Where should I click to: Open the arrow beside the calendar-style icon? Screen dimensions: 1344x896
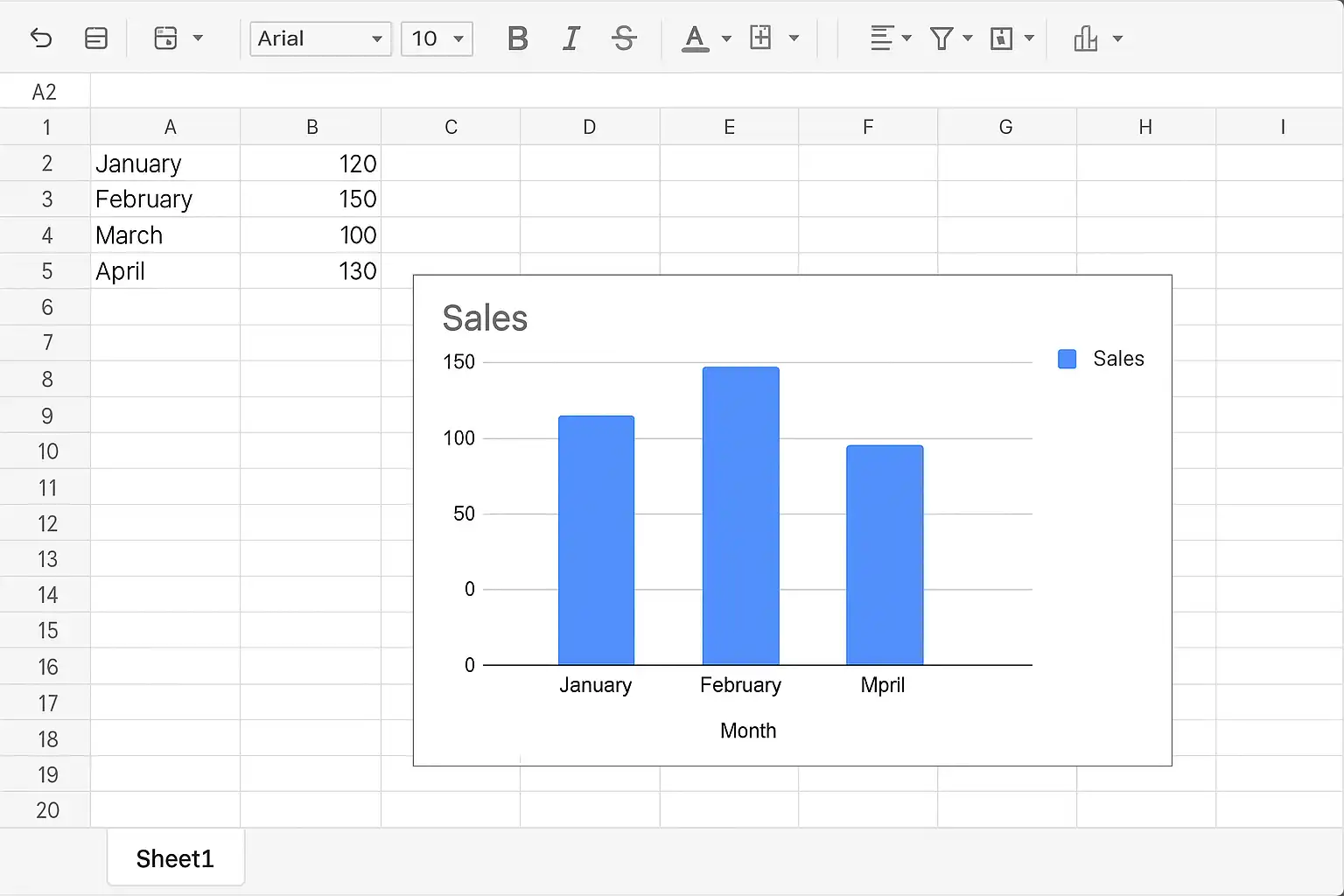[198, 38]
